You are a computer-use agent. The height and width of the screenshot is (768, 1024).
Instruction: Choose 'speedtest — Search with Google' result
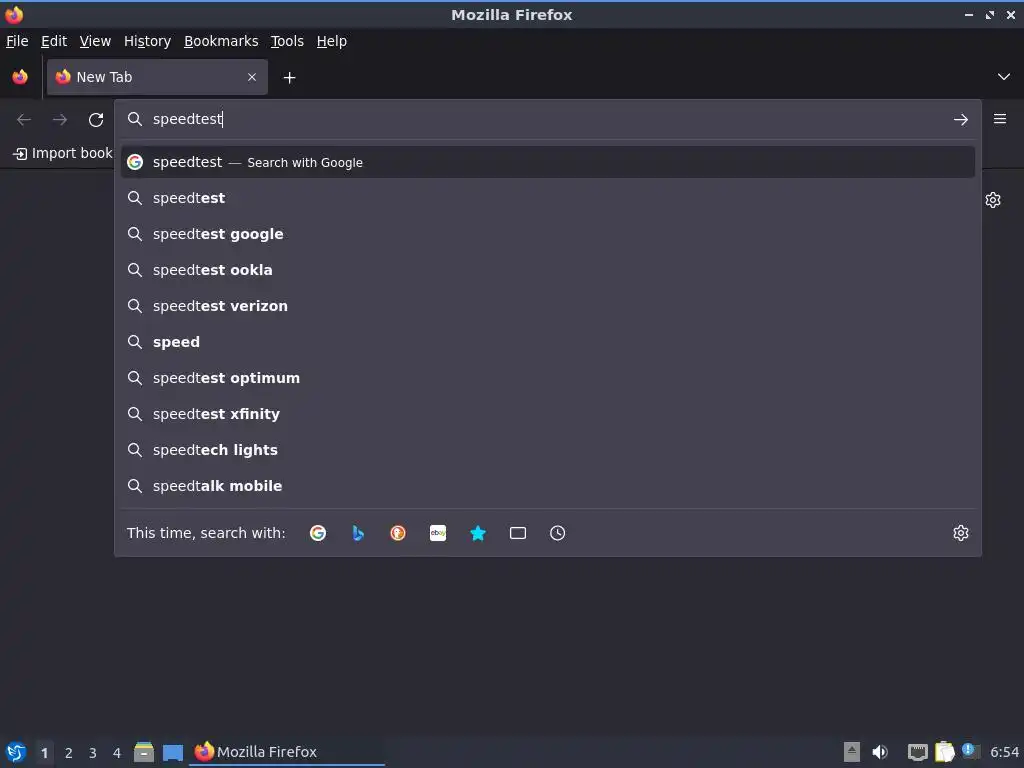tap(548, 162)
